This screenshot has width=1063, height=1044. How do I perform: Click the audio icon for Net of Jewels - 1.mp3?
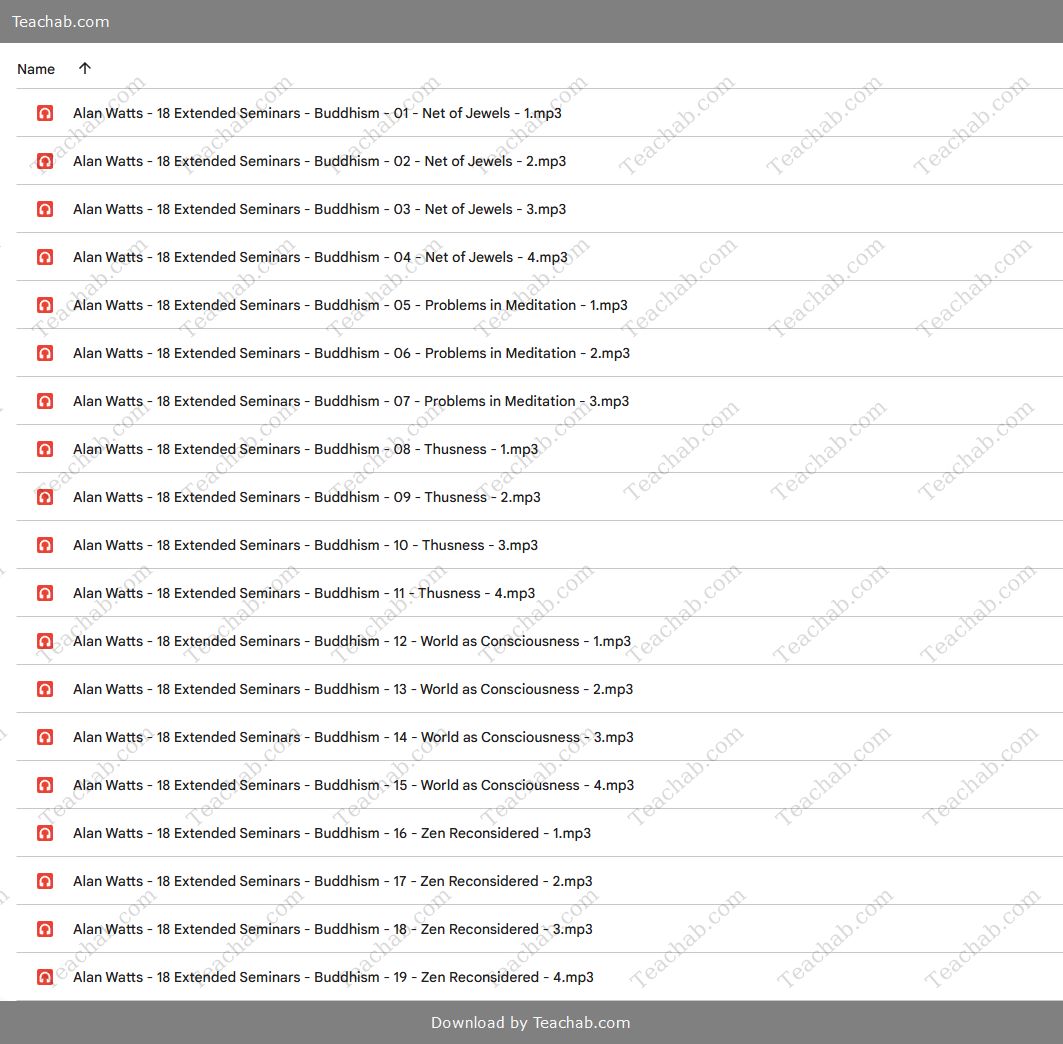(45, 113)
